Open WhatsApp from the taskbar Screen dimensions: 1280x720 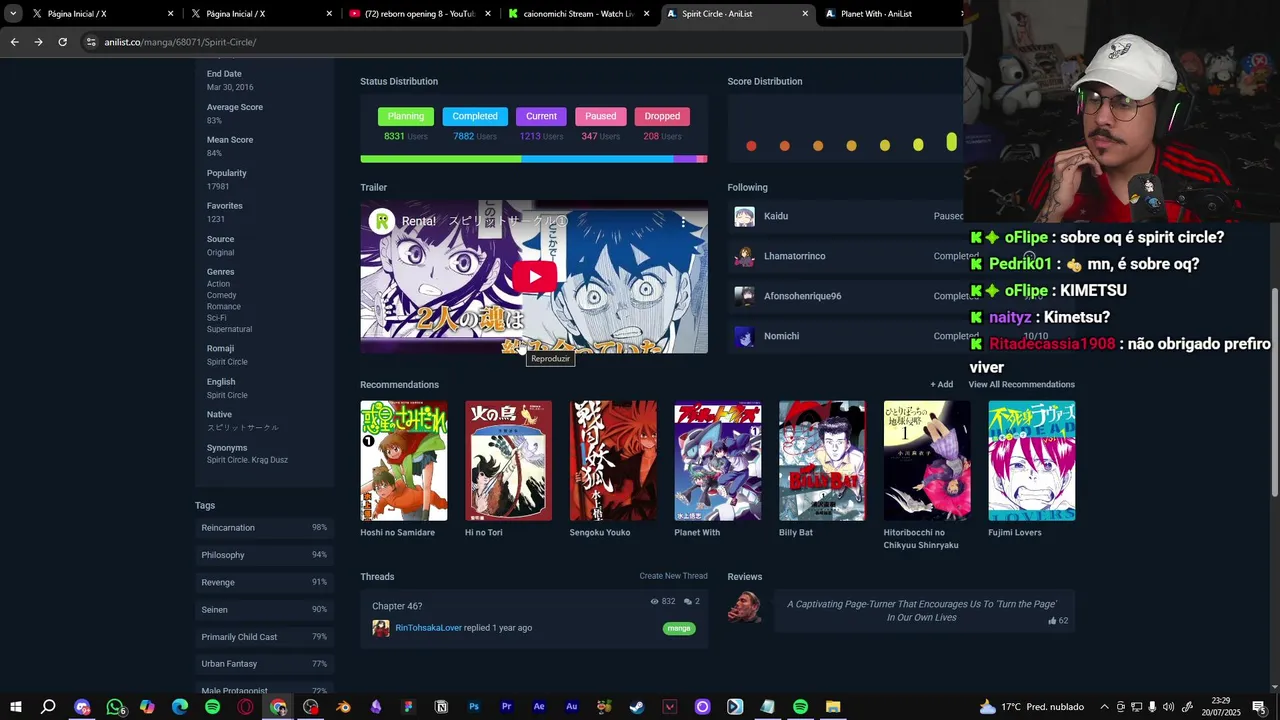click(115, 707)
